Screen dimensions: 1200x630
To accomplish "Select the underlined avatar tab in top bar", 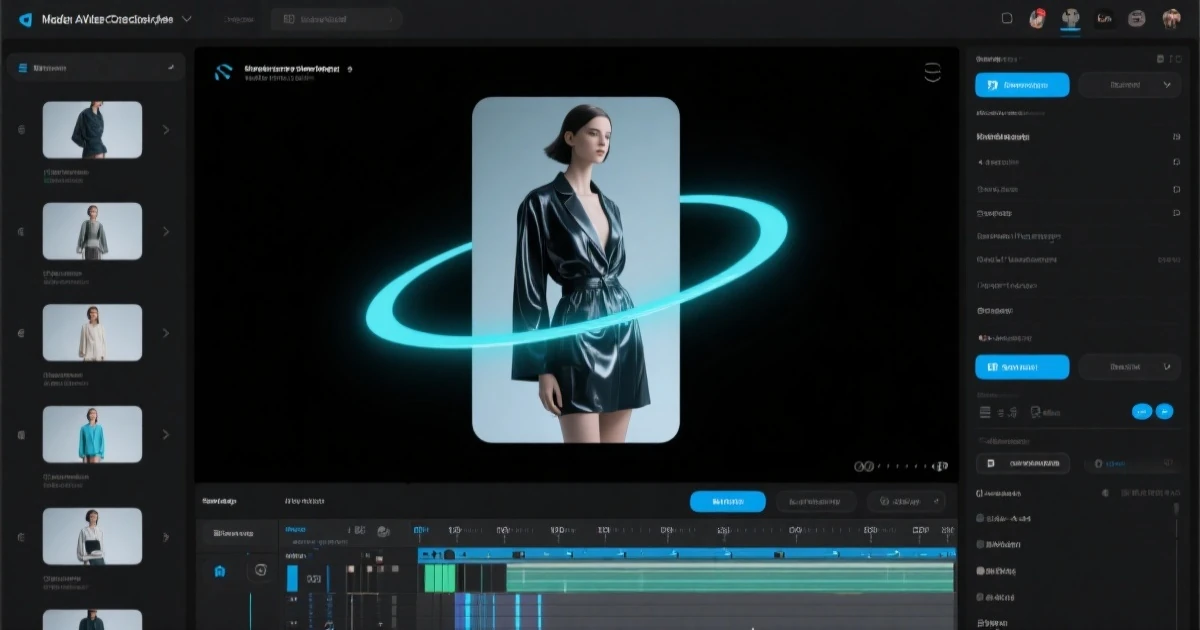I will pyautogui.click(x=1071, y=18).
